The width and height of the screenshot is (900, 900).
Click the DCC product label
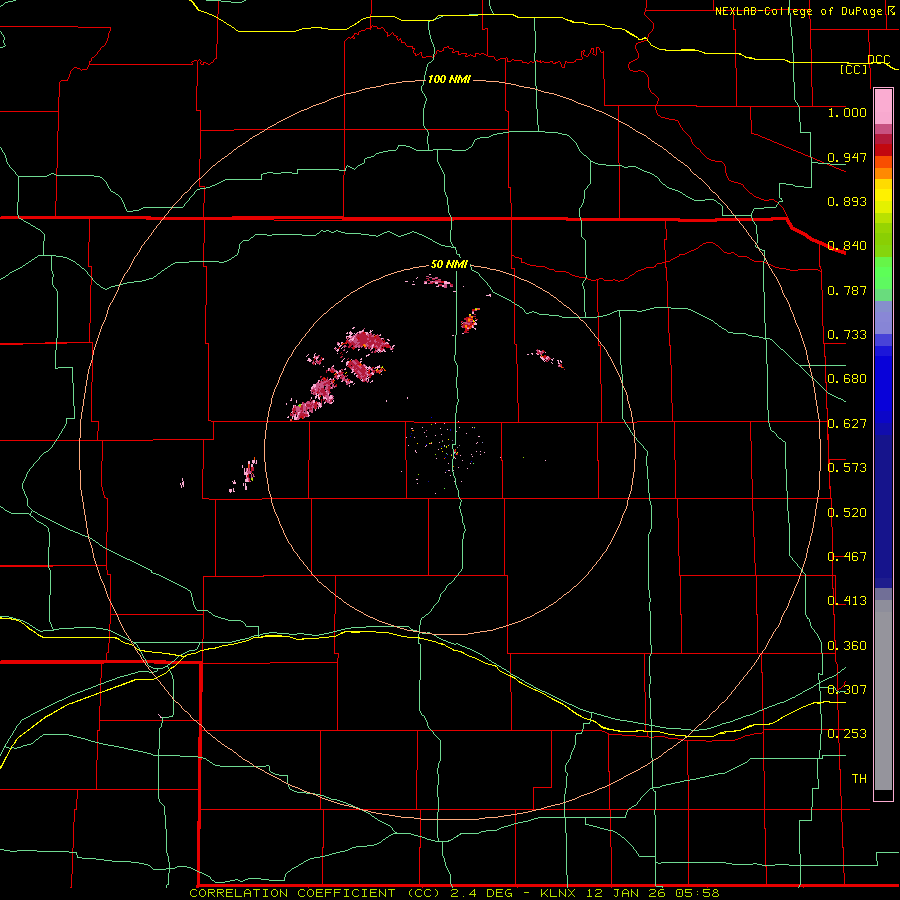point(878,60)
